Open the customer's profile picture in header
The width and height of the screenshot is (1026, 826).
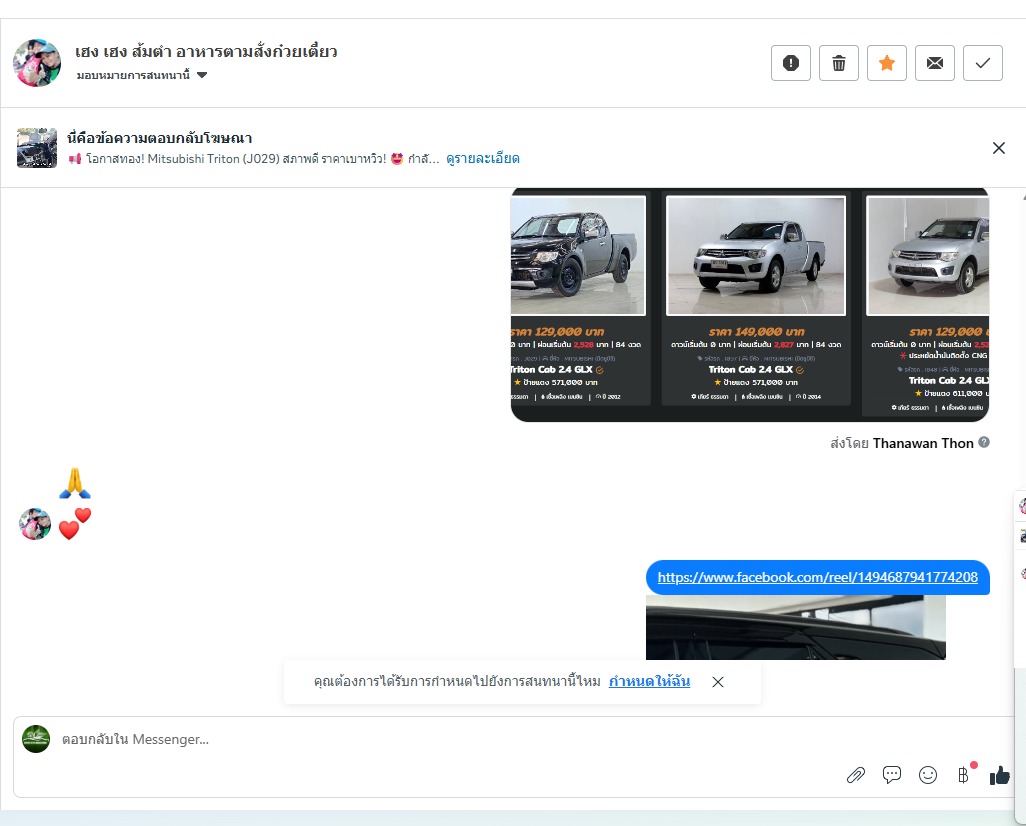click(x=37, y=63)
